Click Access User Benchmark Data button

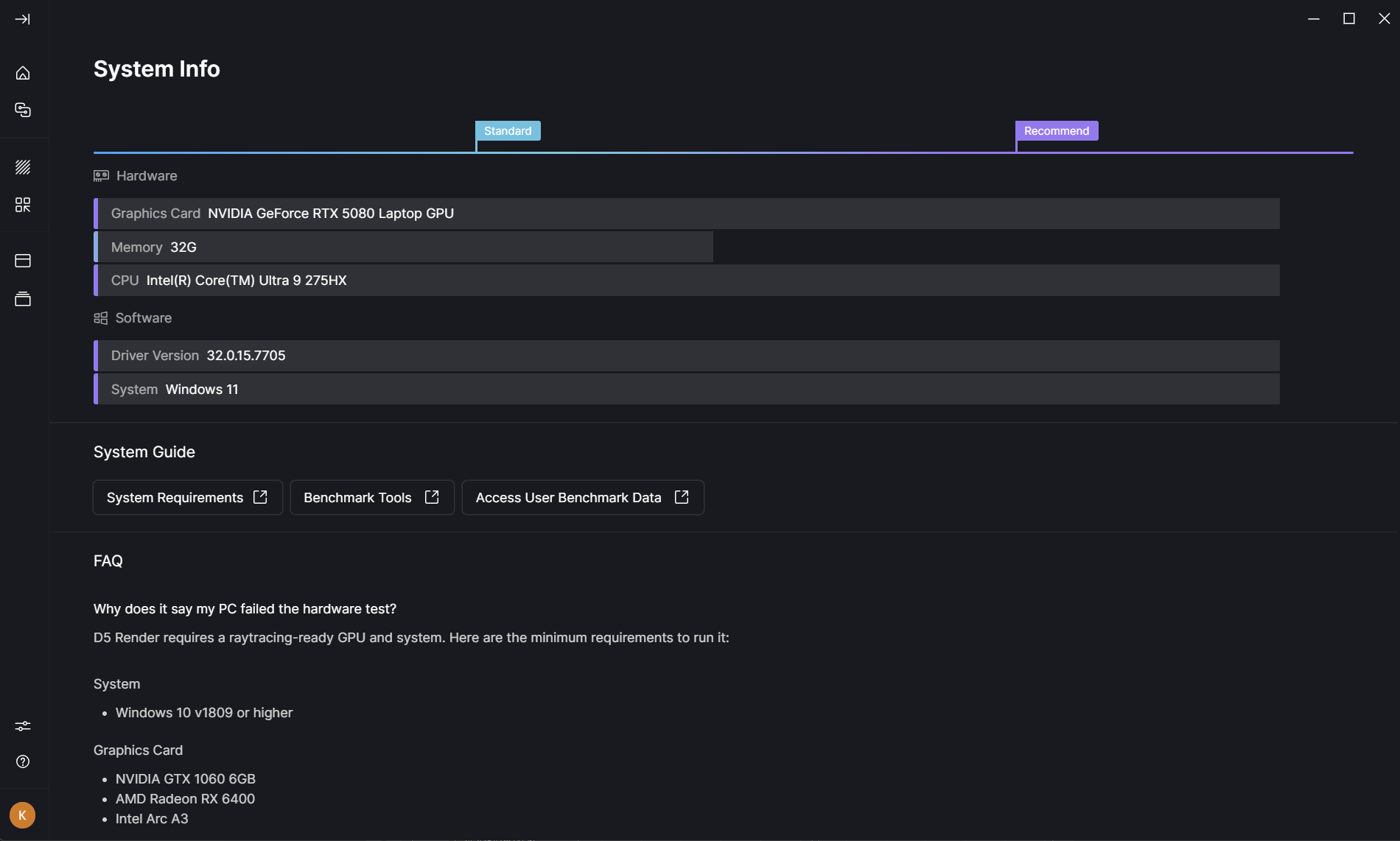pyautogui.click(x=582, y=498)
